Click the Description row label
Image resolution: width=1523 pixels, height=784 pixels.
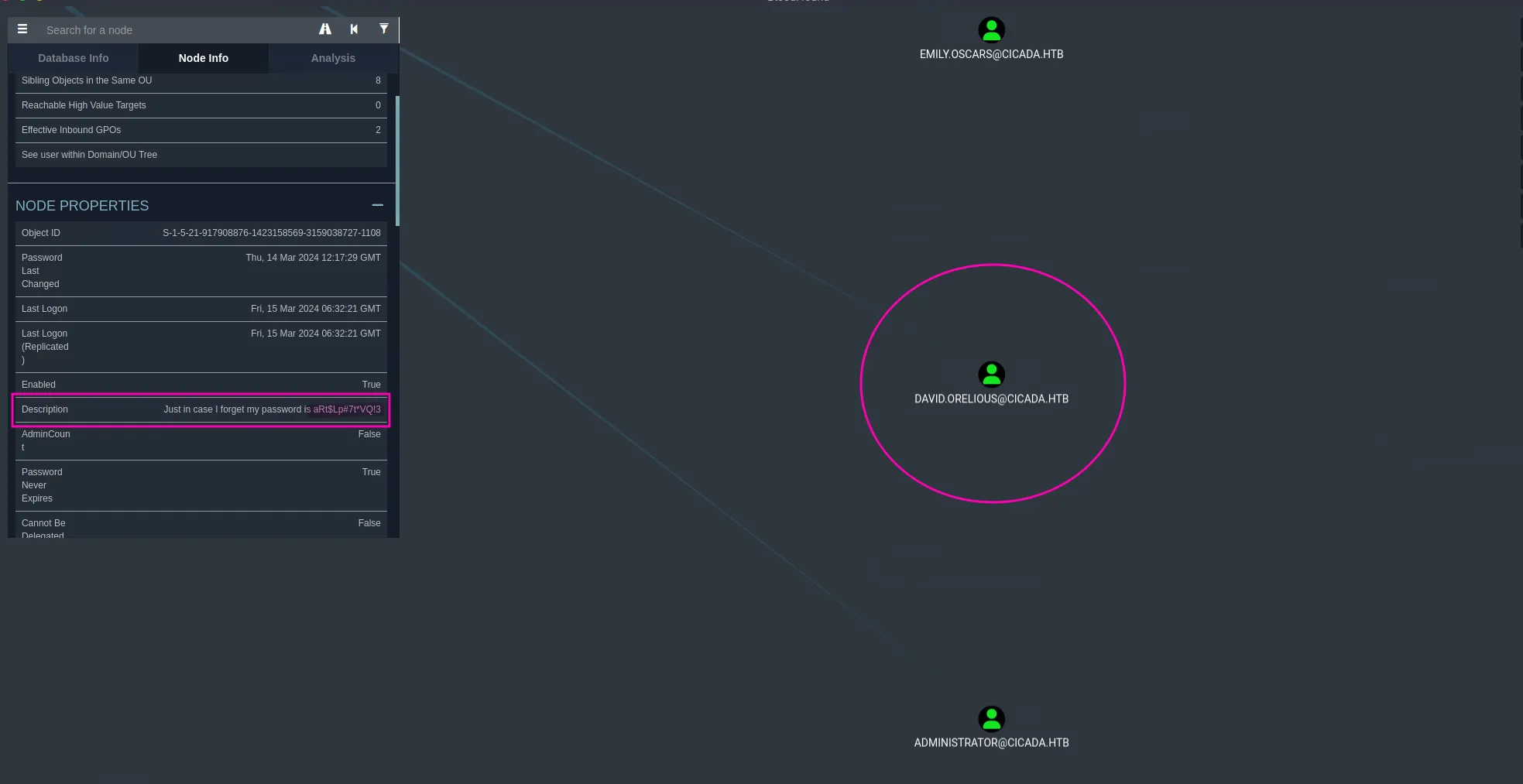44,409
